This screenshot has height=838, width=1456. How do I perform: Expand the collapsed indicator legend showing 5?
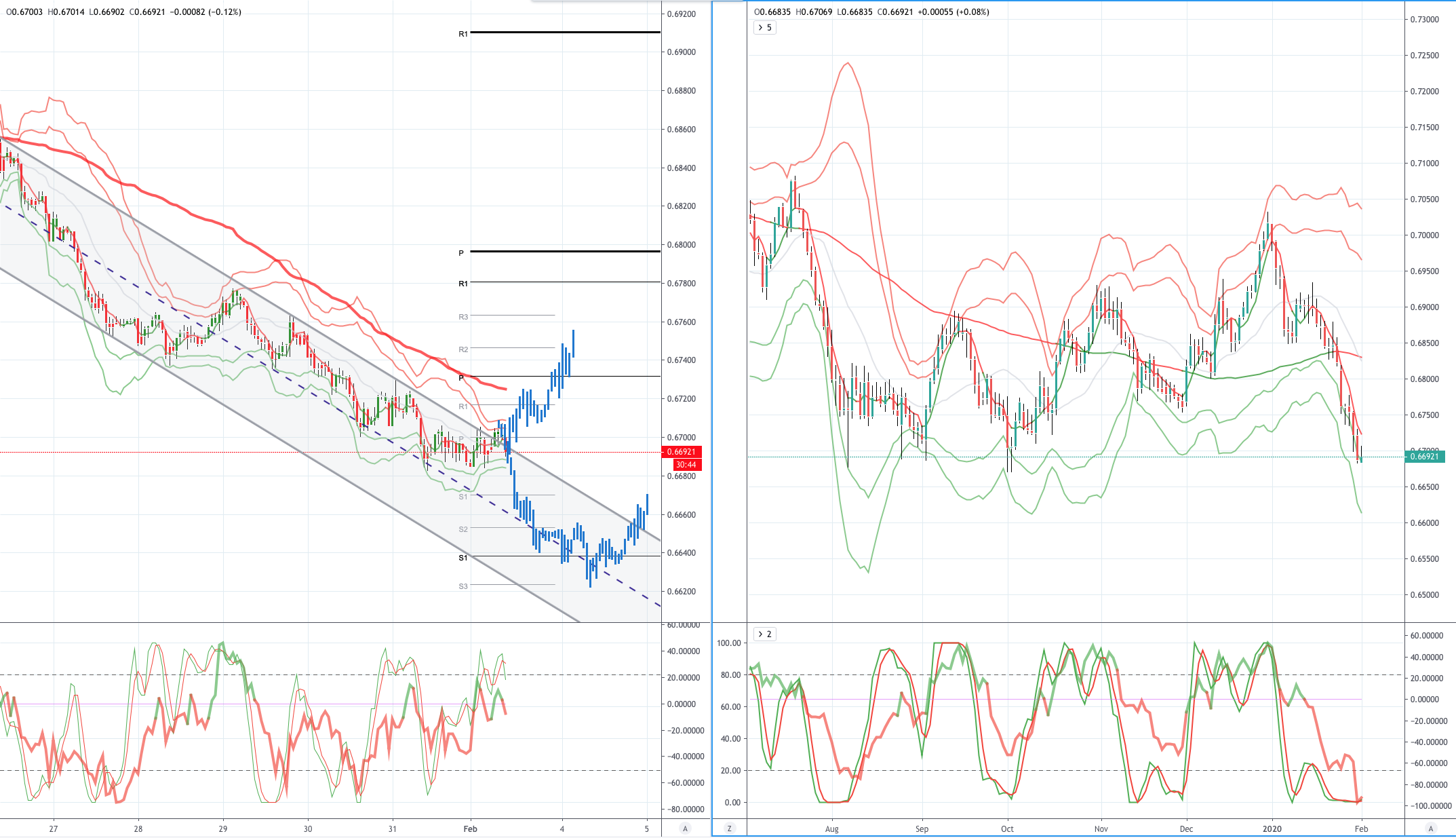point(765,28)
